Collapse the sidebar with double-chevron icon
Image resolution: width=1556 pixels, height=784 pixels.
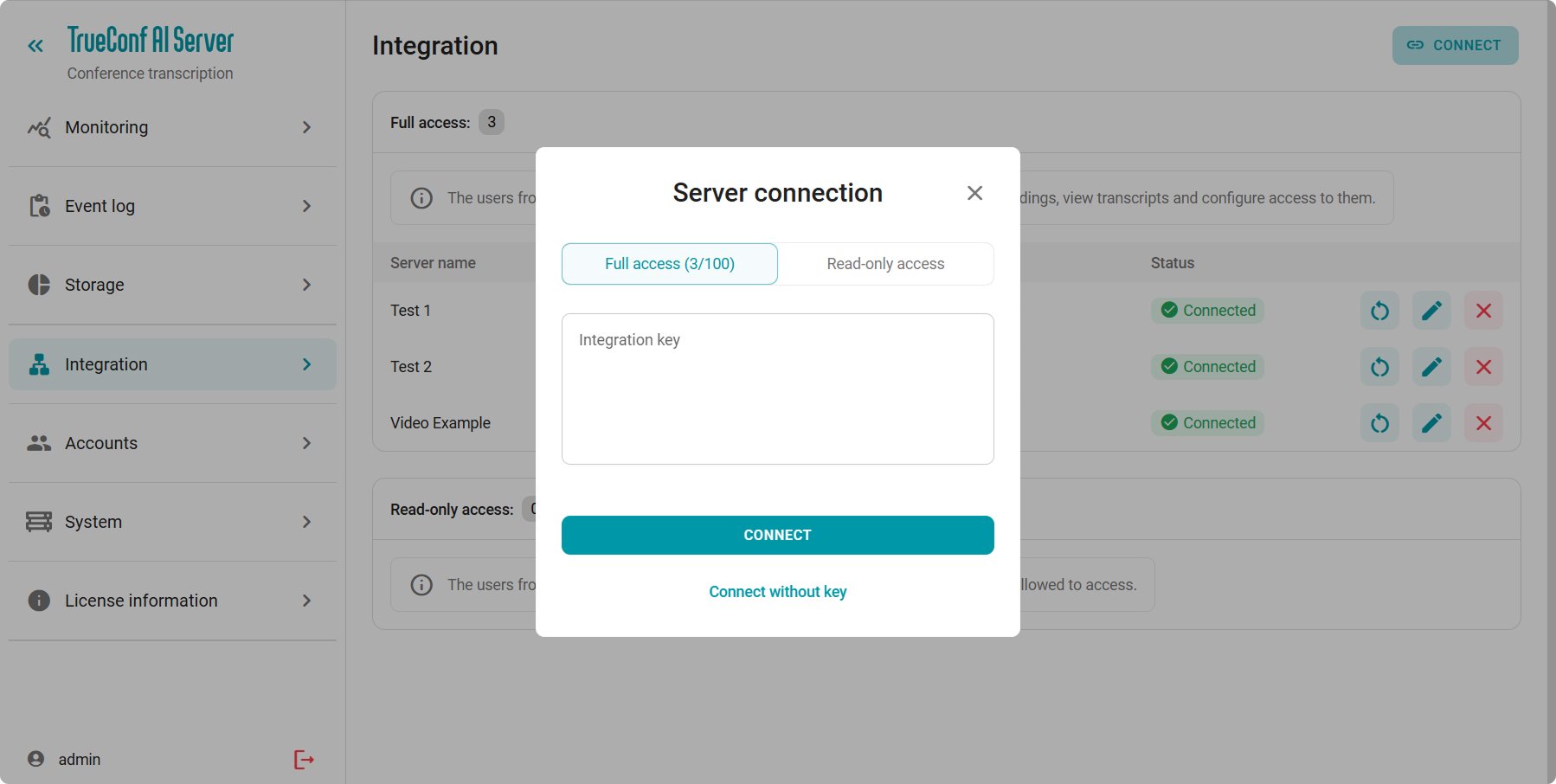[35, 46]
